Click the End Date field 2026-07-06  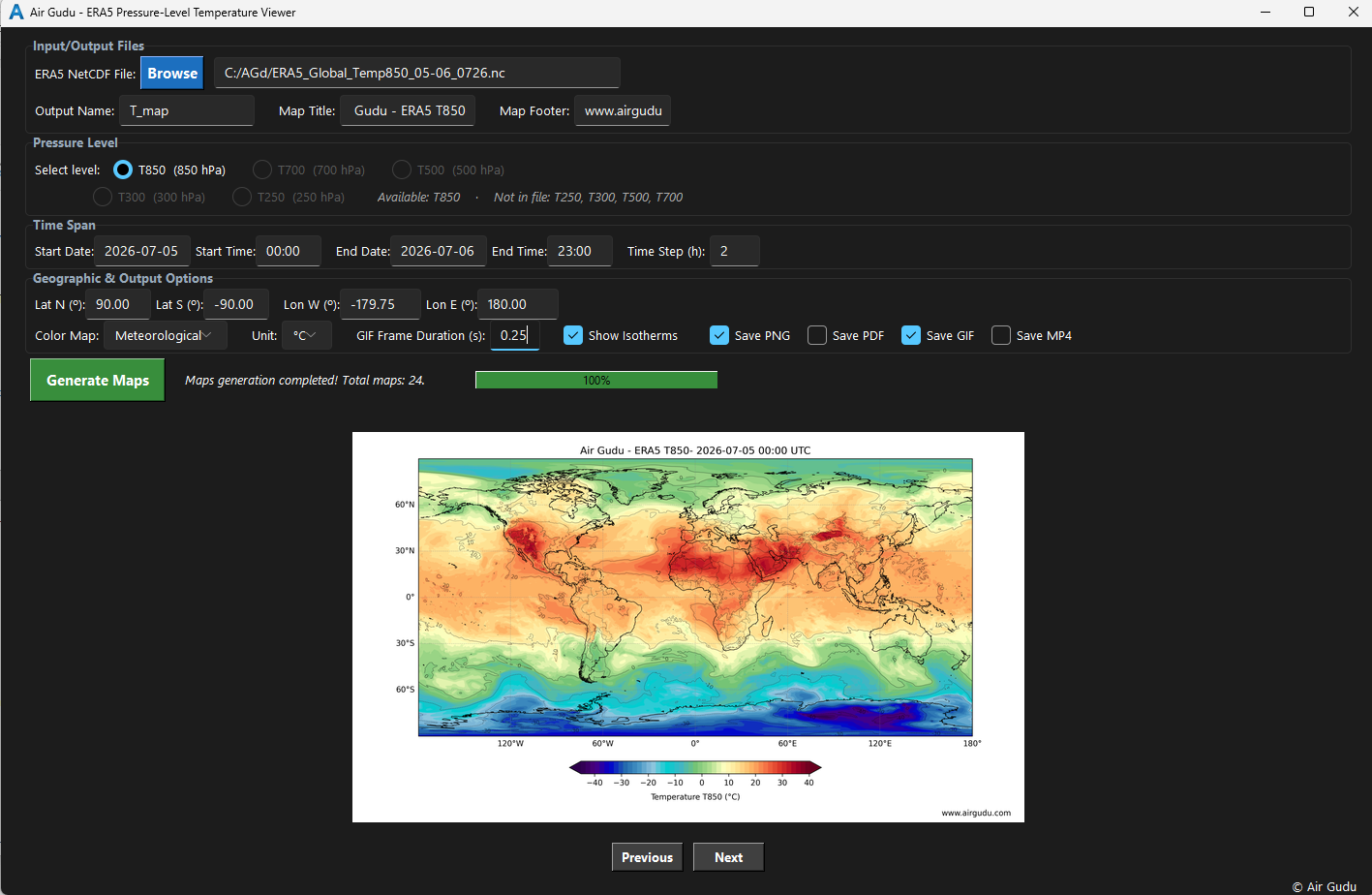point(439,251)
